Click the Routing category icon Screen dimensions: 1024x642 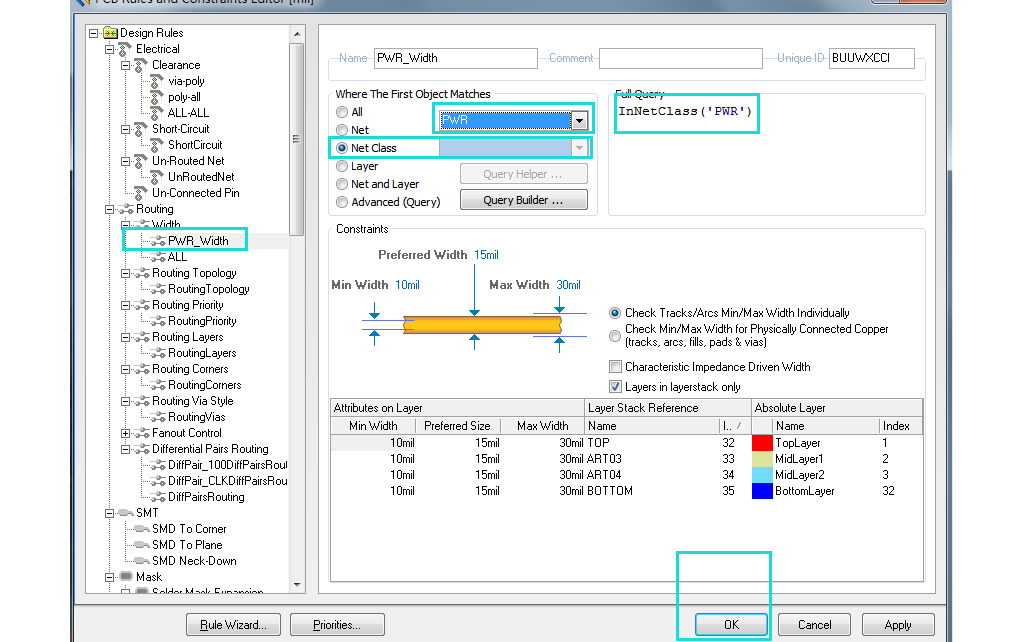tap(126, 209)
